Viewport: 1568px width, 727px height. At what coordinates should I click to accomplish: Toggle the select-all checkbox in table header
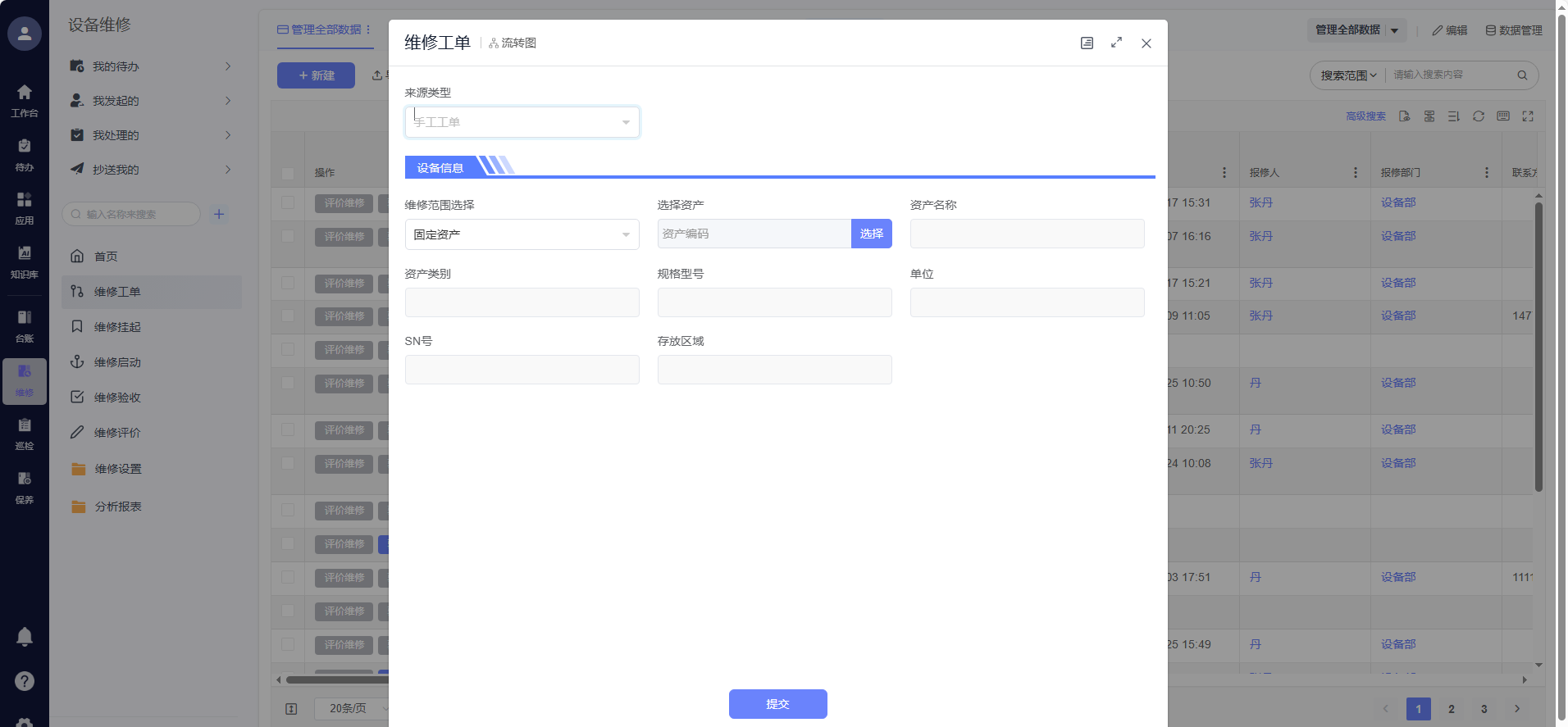[x=288, y=173]
